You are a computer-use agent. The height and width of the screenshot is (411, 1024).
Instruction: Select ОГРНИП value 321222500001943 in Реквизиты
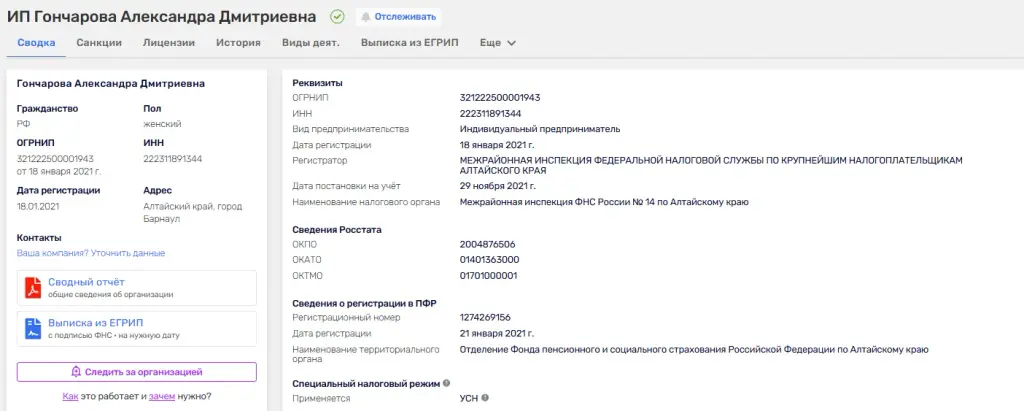coord(500,98)
